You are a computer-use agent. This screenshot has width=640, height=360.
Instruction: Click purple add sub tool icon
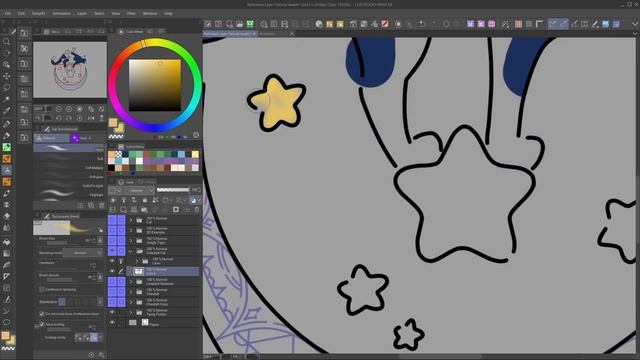click(75, 138)
